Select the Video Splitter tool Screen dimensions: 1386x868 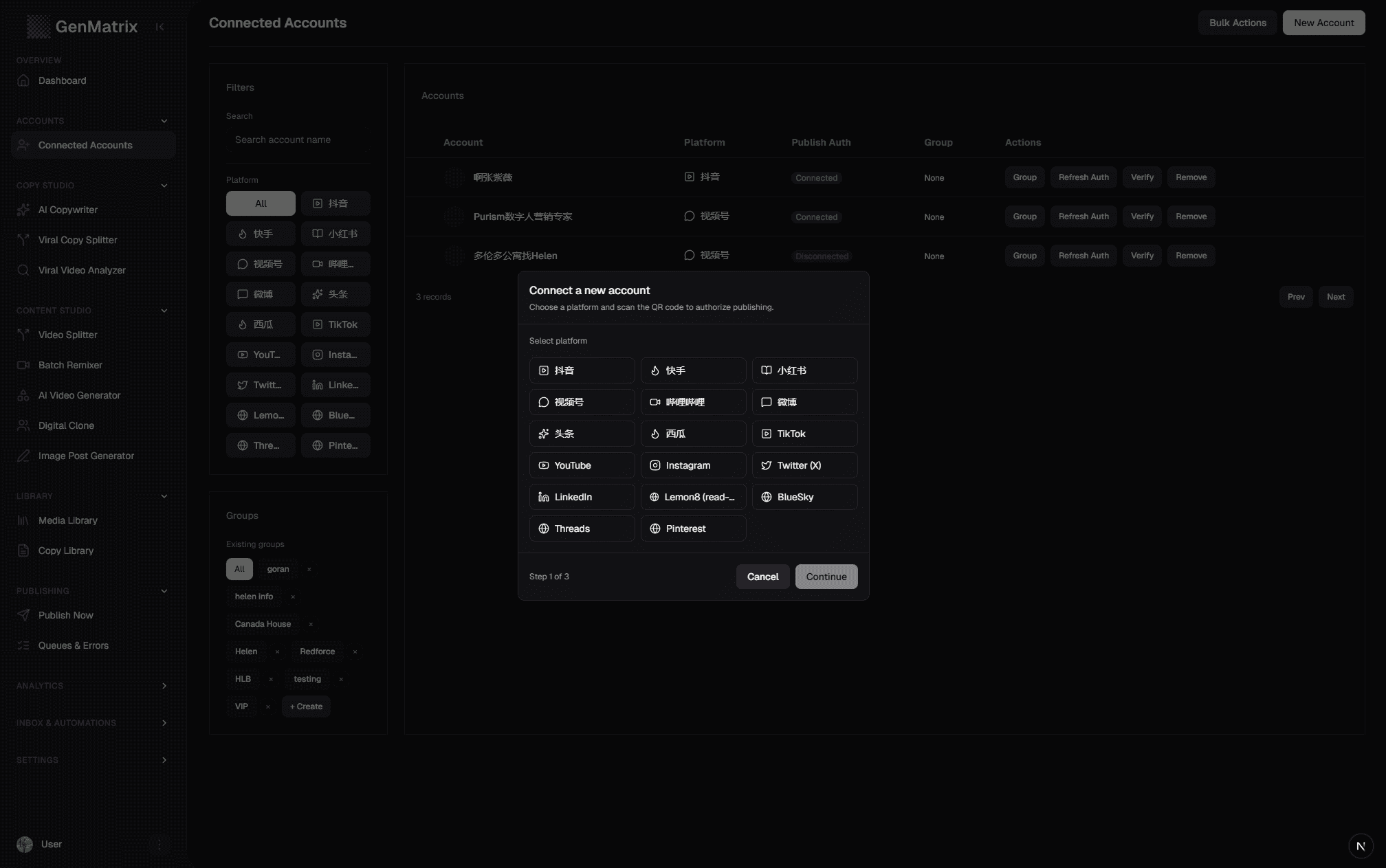(x=67, y=335)
